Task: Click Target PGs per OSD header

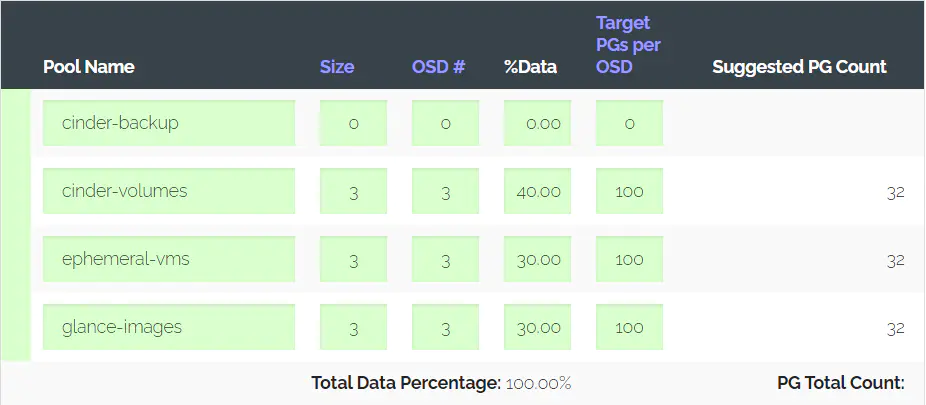Action: click(x=628, y=45)
